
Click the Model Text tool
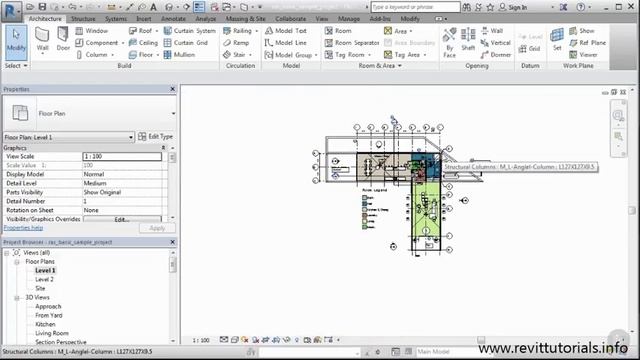(286, 31)
